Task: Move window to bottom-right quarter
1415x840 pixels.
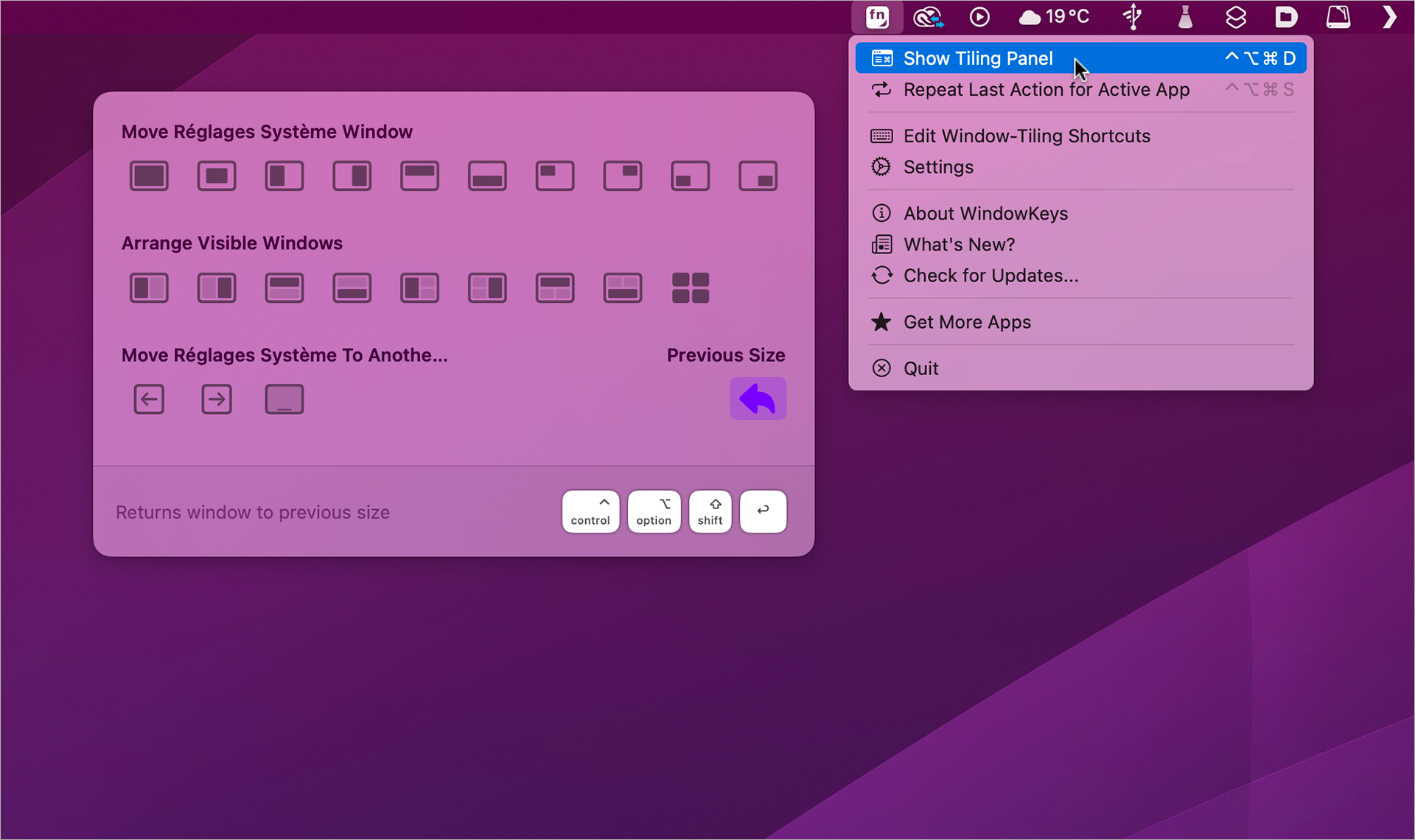Action: 758,176
